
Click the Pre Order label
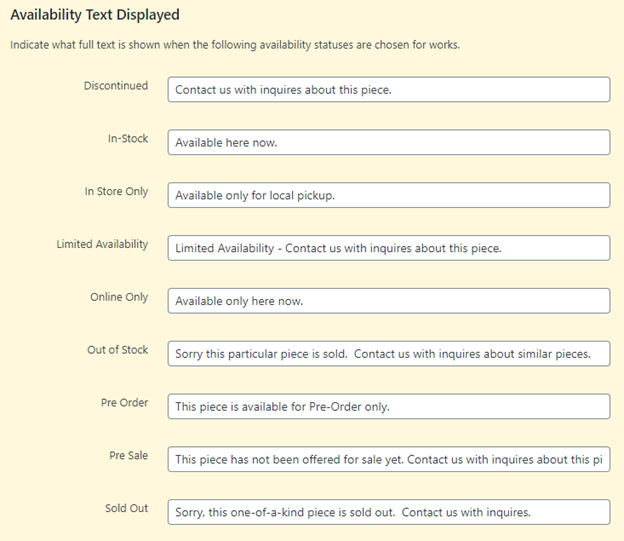coord(124,403)
